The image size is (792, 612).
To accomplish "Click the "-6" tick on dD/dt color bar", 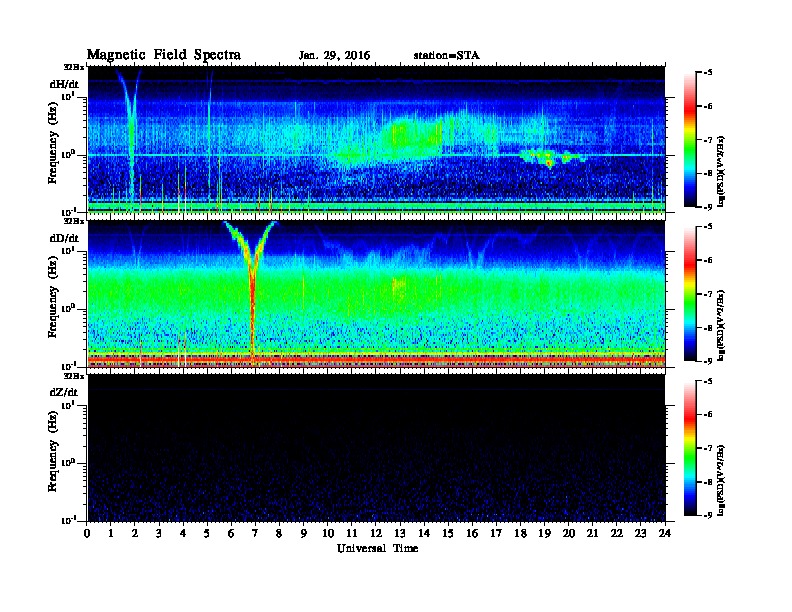I will pos(707,260).
